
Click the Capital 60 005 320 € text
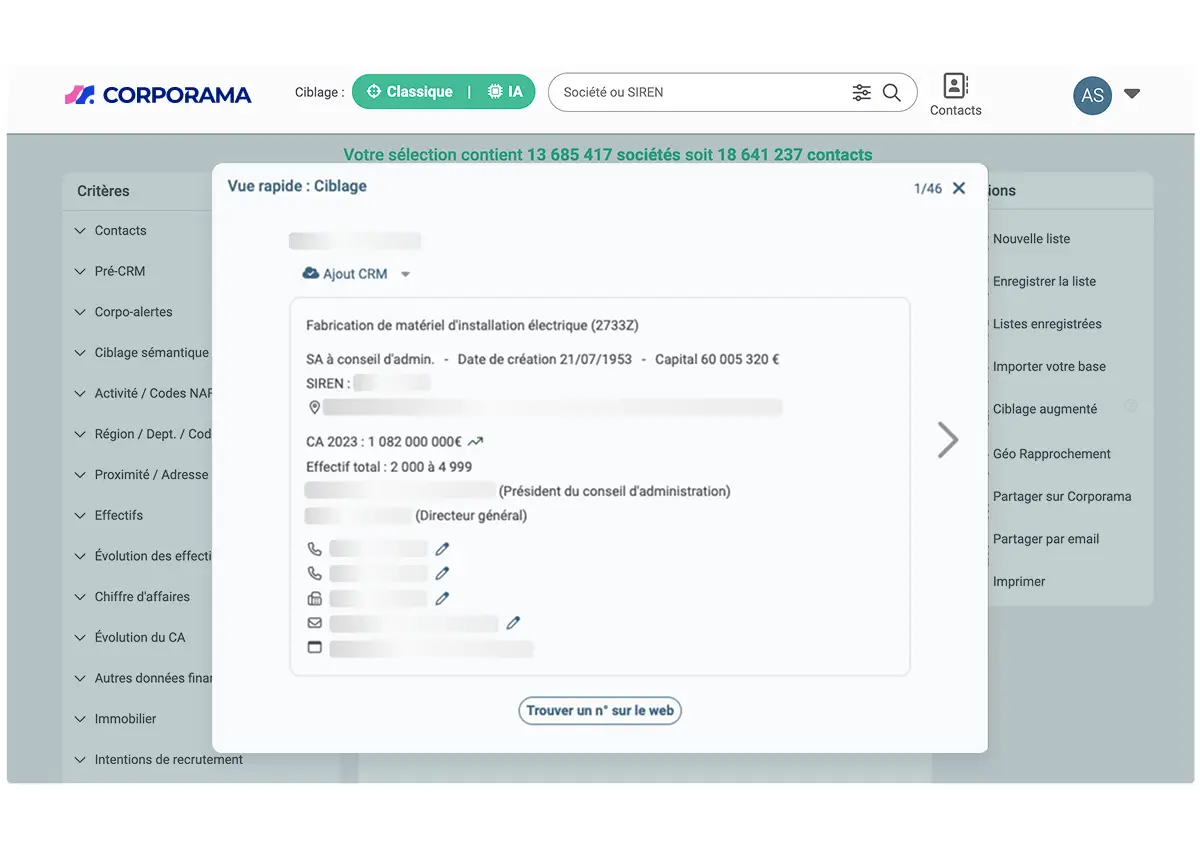717,359
